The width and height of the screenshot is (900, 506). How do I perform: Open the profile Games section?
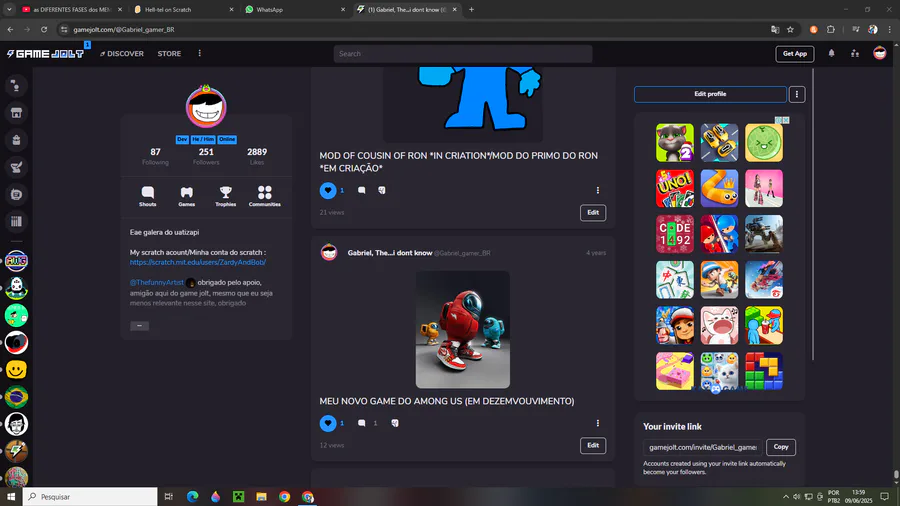187,196
